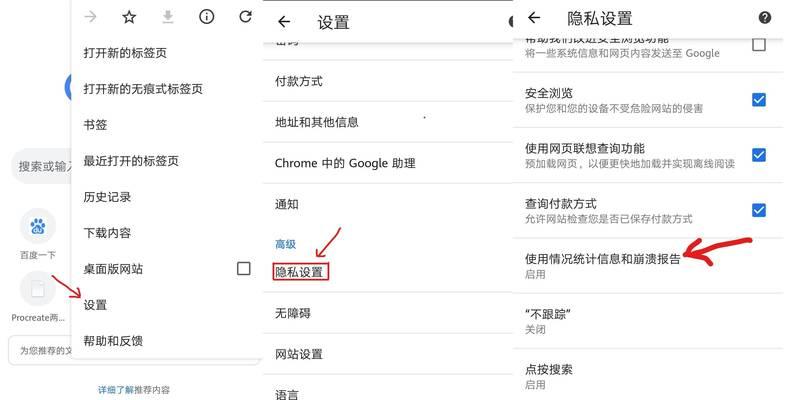Uncheck the 安全浏览 checkbox

click(759, 99)
